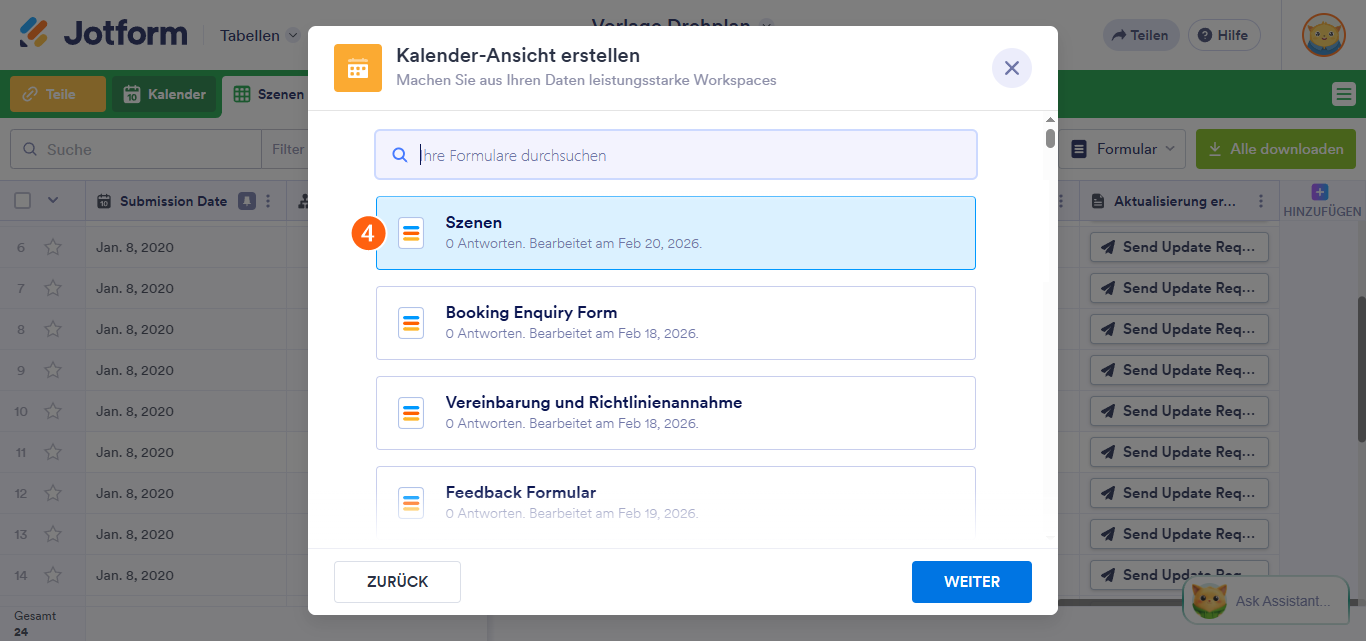Select the Booking Enquiry Form from the list
1366x641 pixels.
point(675,322)
